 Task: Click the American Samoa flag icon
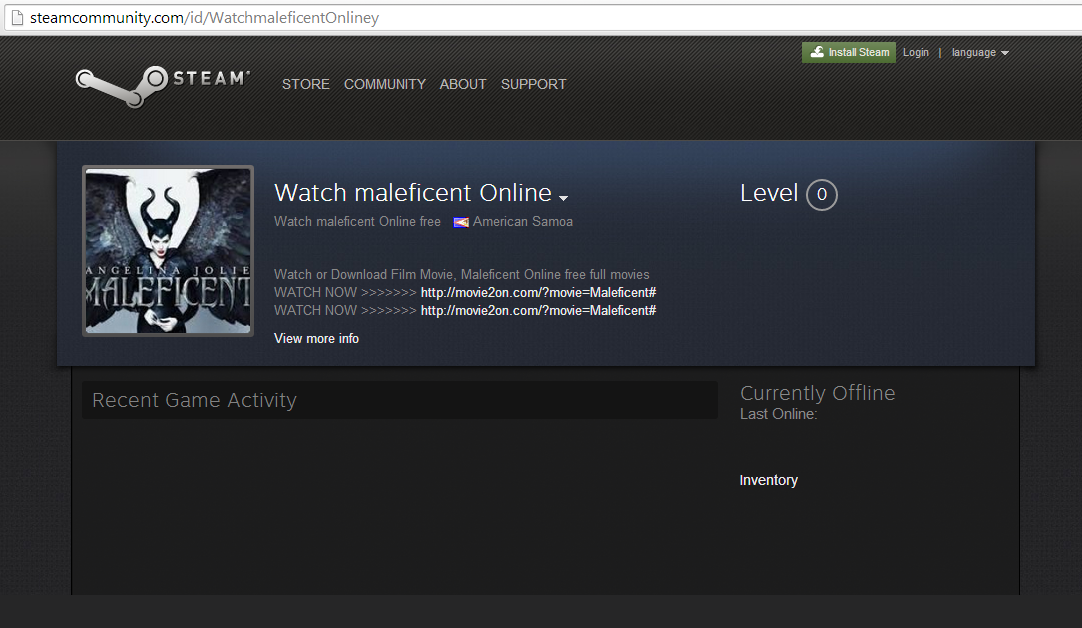tap(461, 222)
